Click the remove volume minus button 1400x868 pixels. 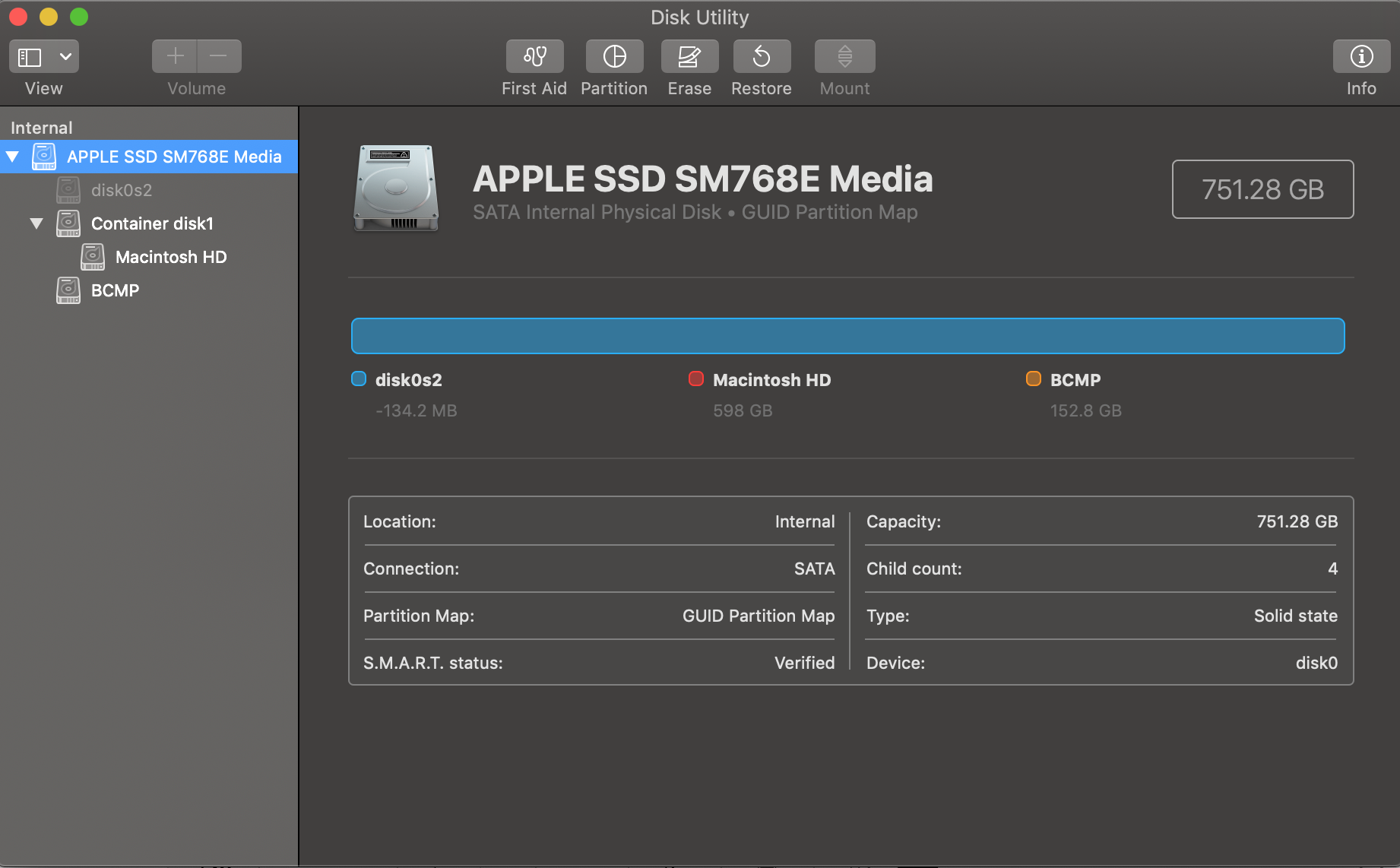coord(219,57)
